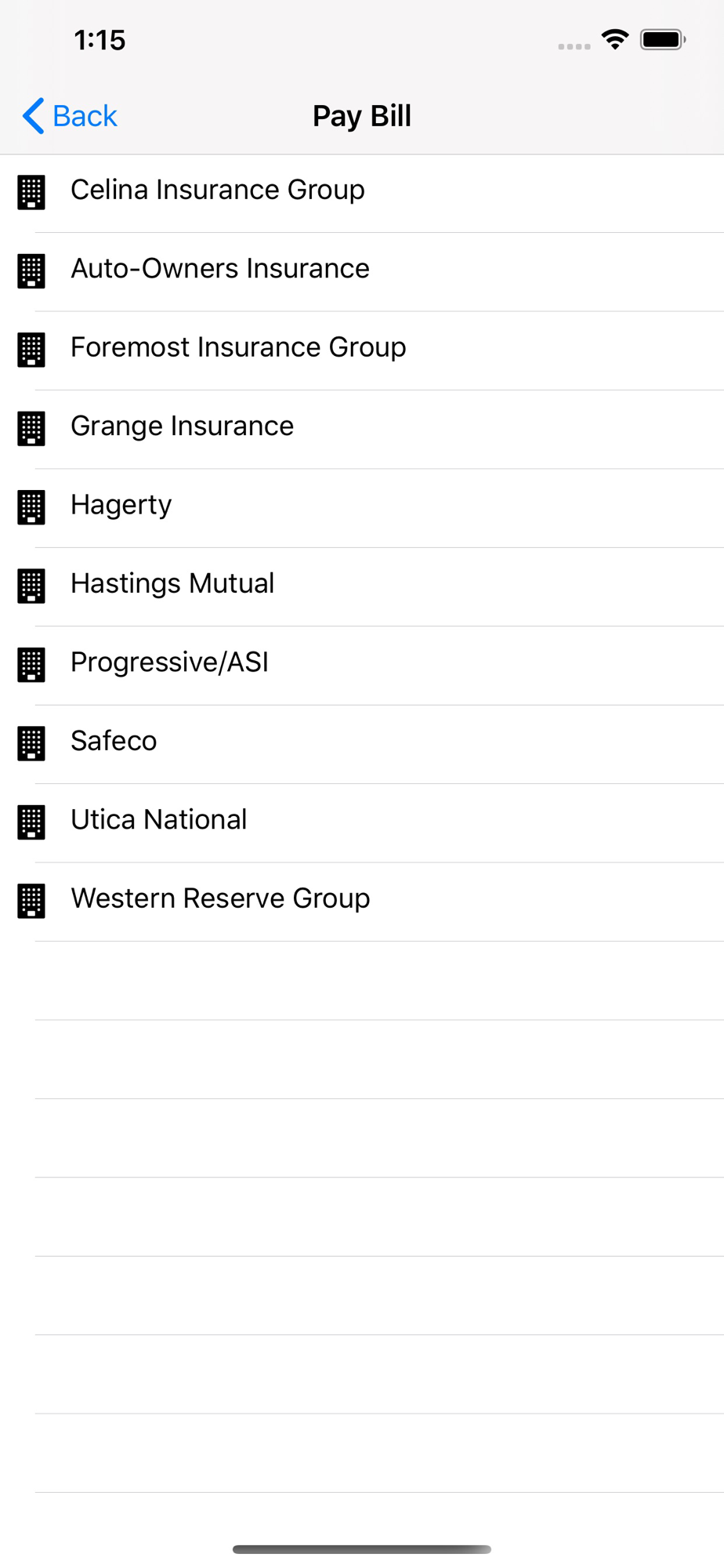This screenshot has height=1568, width=724.
Task: Open Hastings Mutual payment option
Action: point(362,587)
